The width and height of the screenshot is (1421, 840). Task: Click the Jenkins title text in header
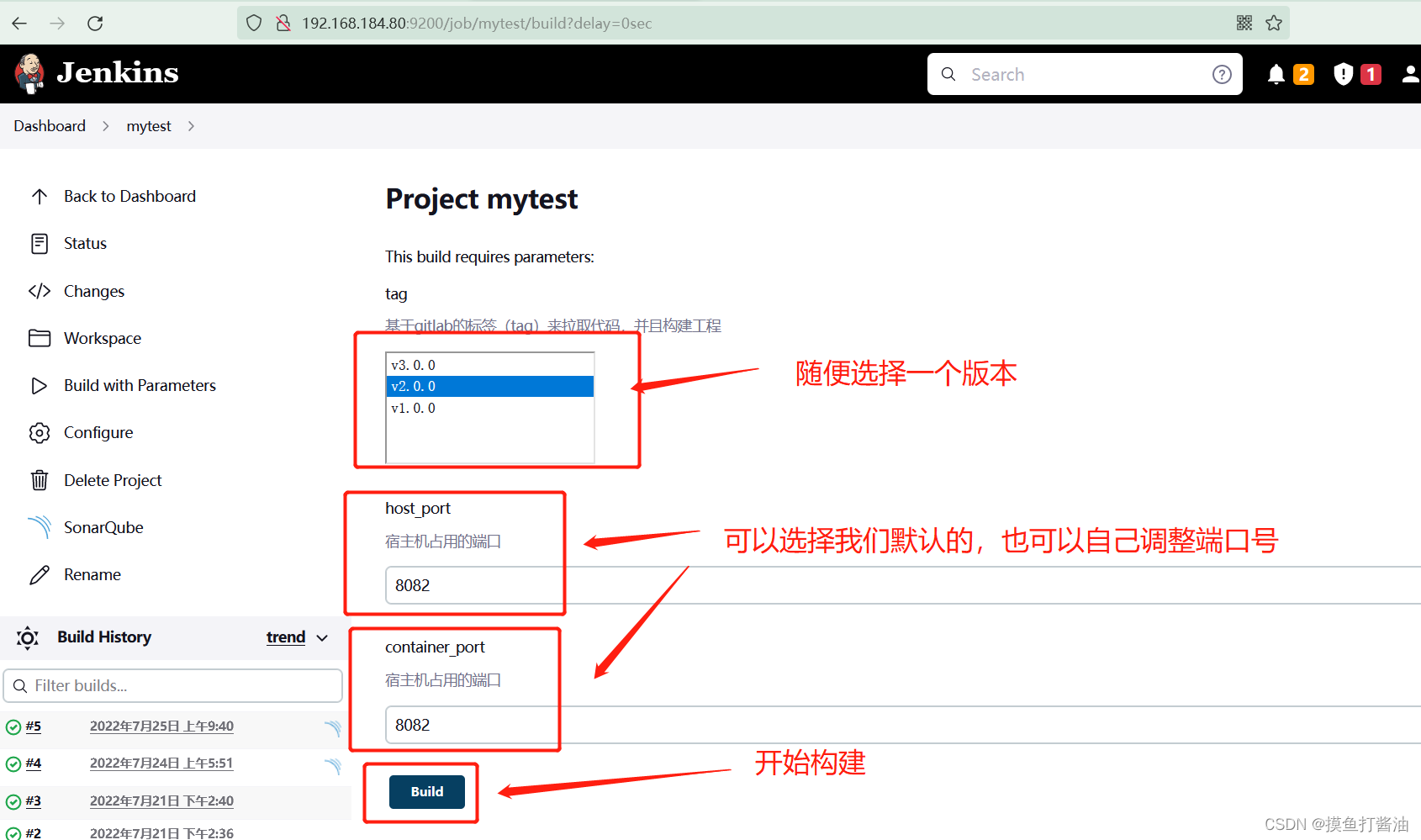point(118,73)
